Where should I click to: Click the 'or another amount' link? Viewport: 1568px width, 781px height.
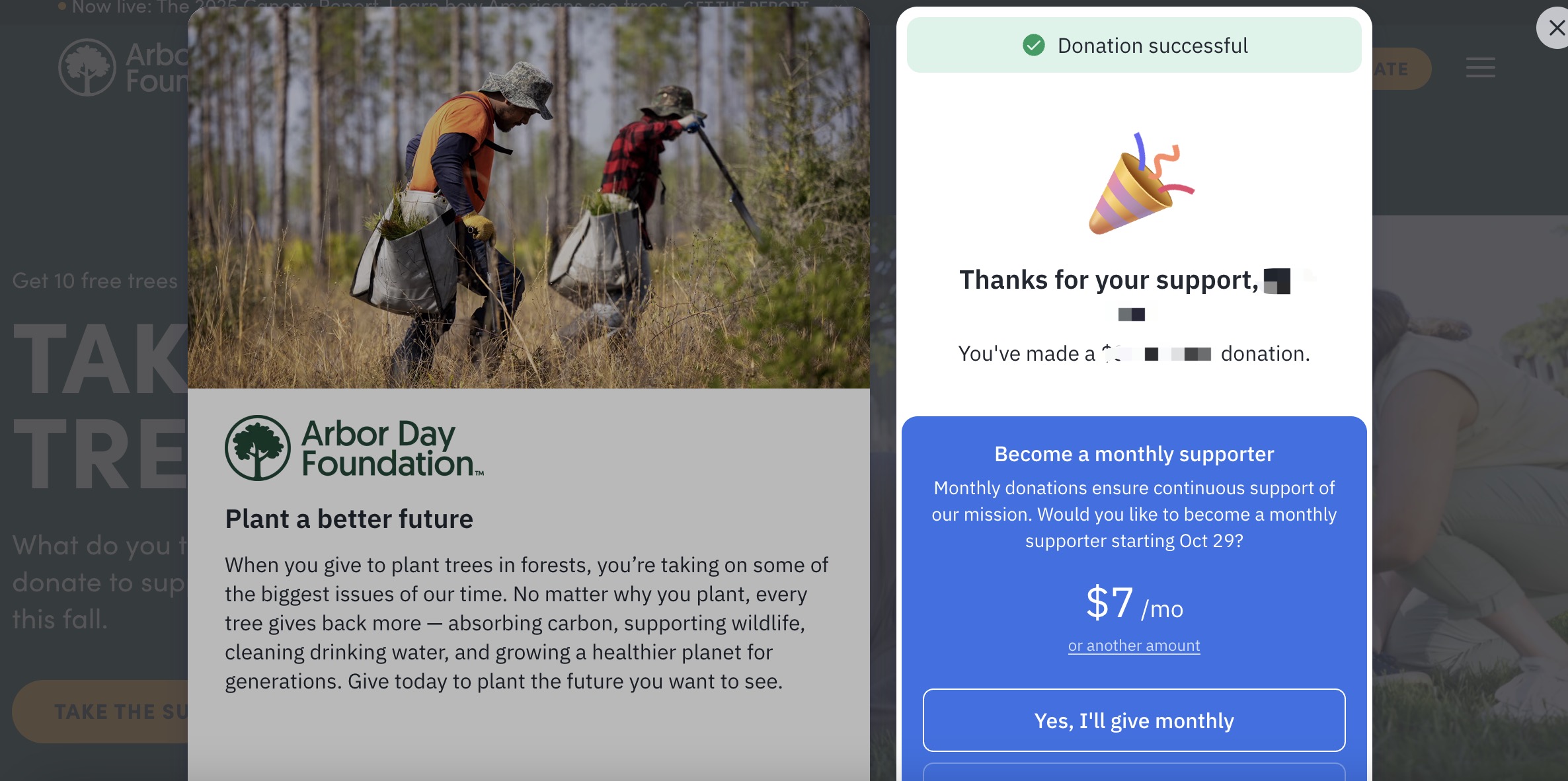pos(1134,646)
